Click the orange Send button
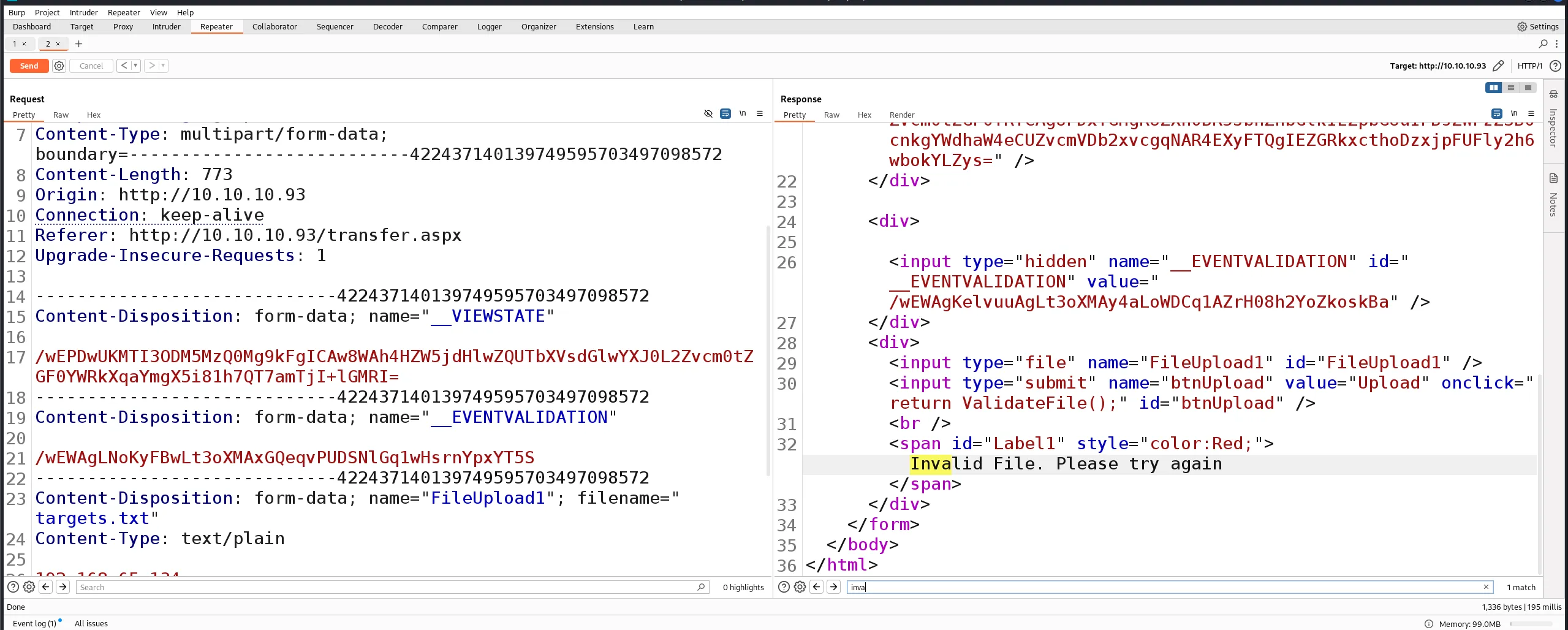1568x630 pixels. 29,66
